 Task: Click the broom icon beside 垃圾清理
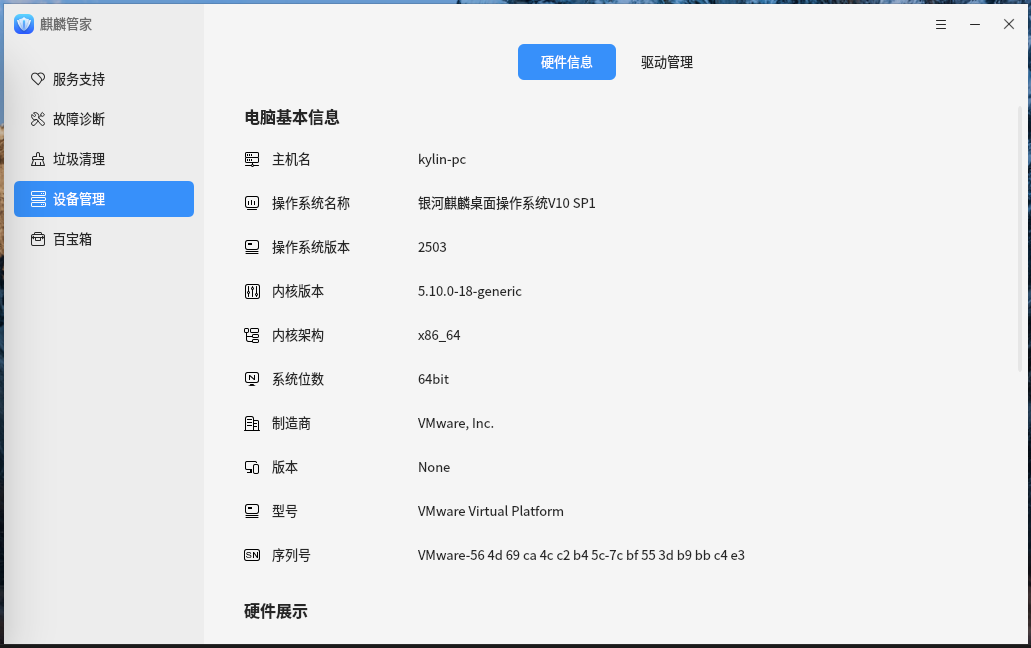[x=38, y=159]
